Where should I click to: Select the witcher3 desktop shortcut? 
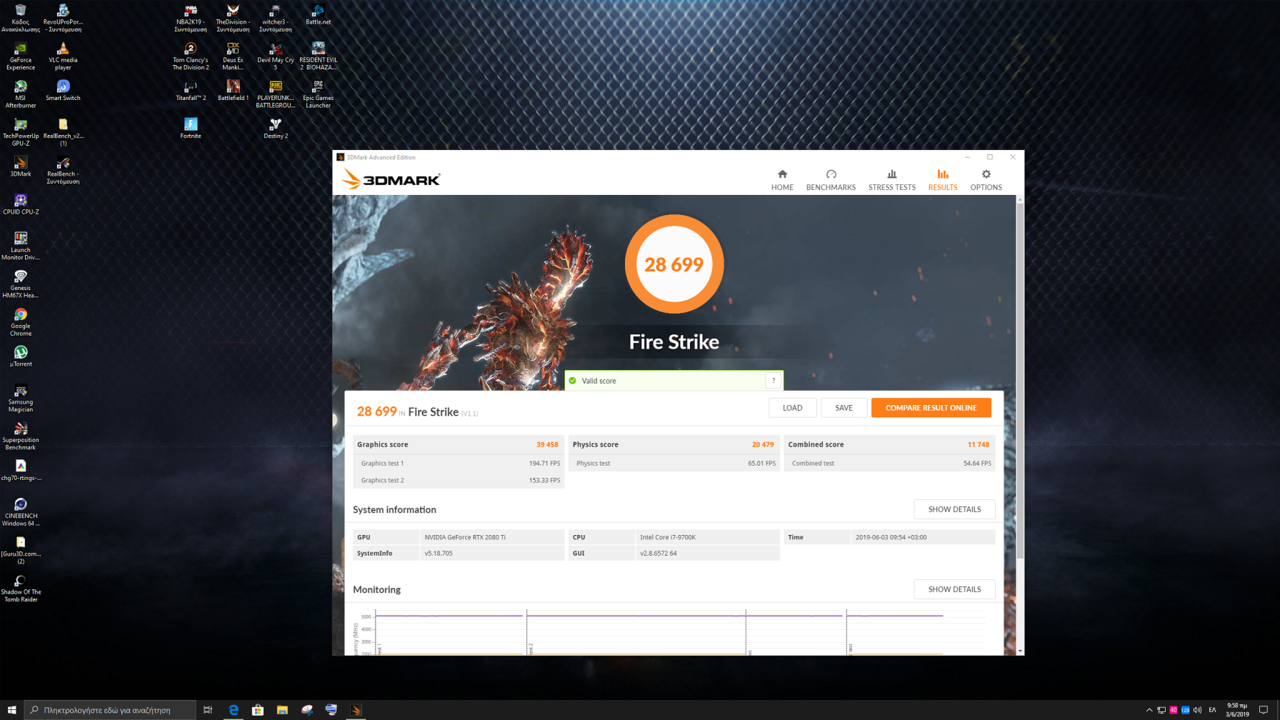tap(275, 18)
